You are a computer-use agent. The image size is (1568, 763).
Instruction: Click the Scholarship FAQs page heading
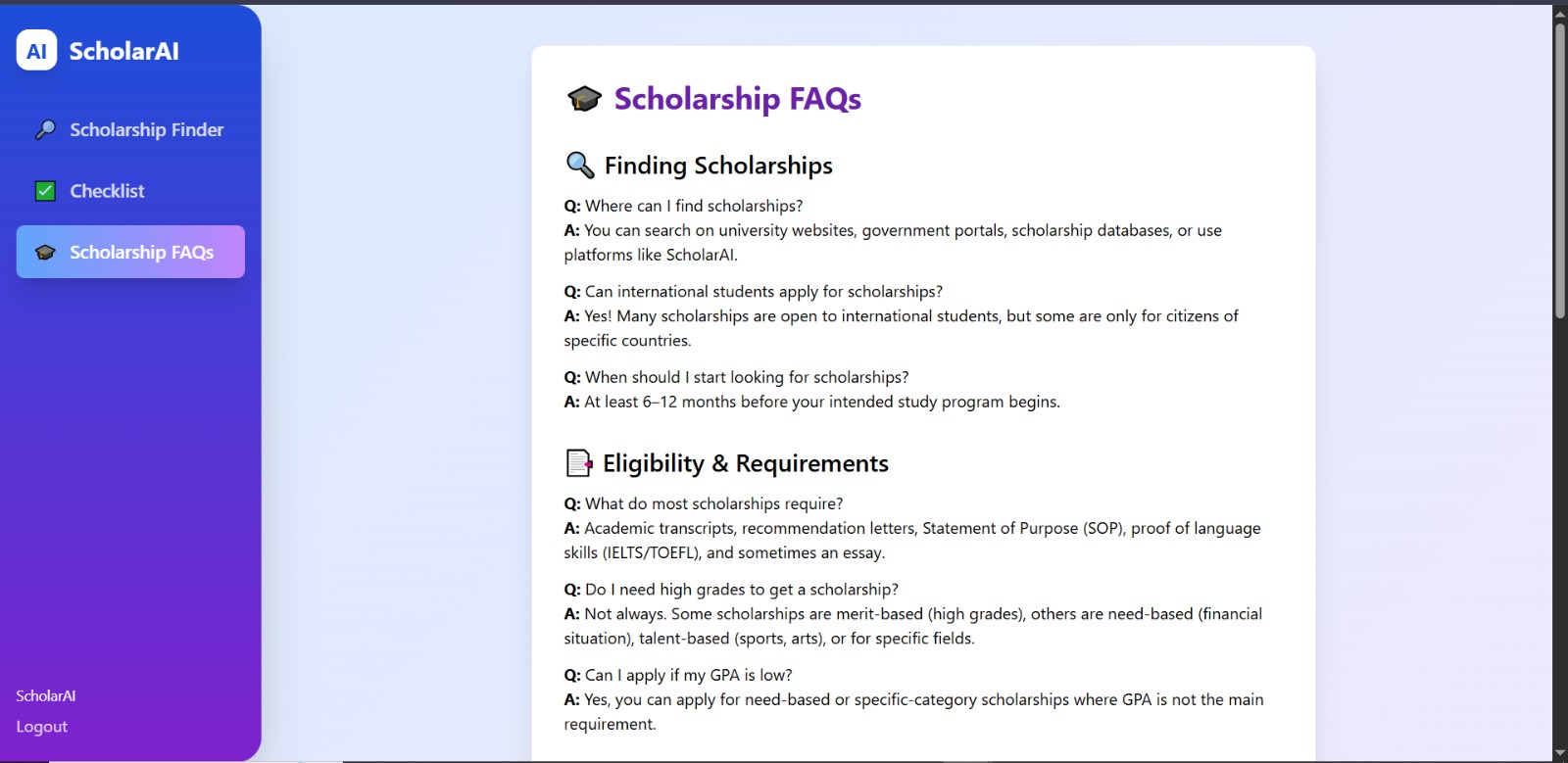[737, 99]
